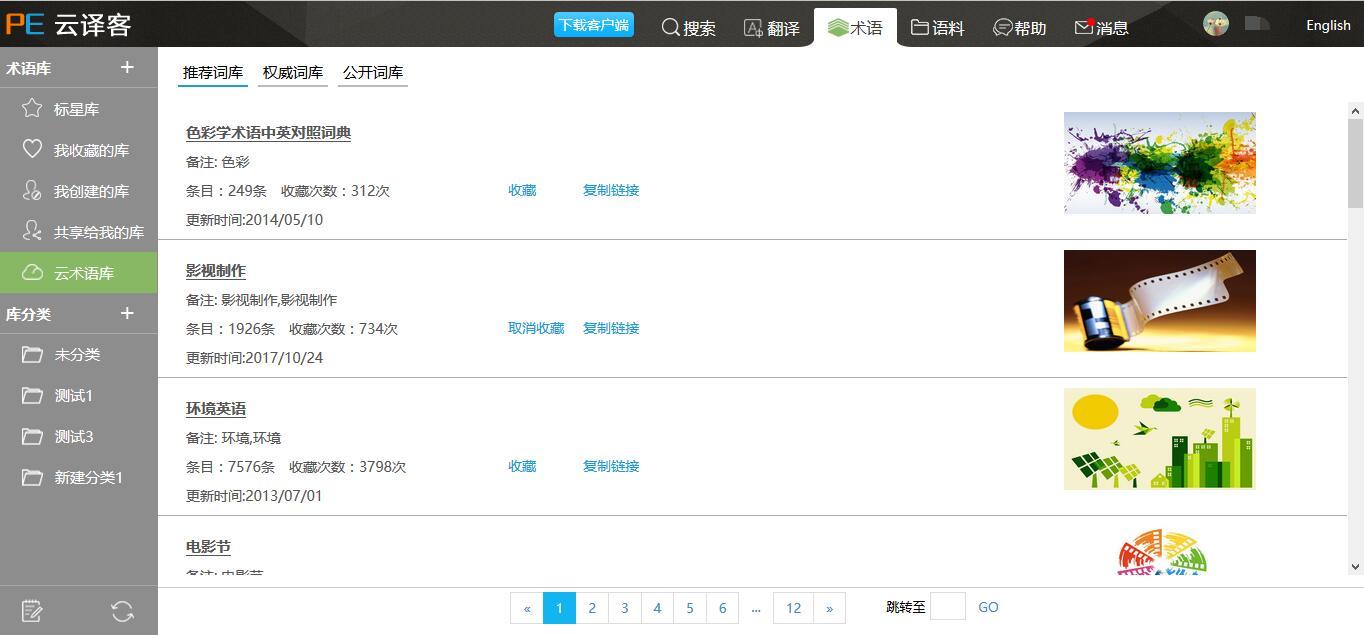Add a new 库分类 with plus icon
This screenshot has width=1364, height=635.
127,313
